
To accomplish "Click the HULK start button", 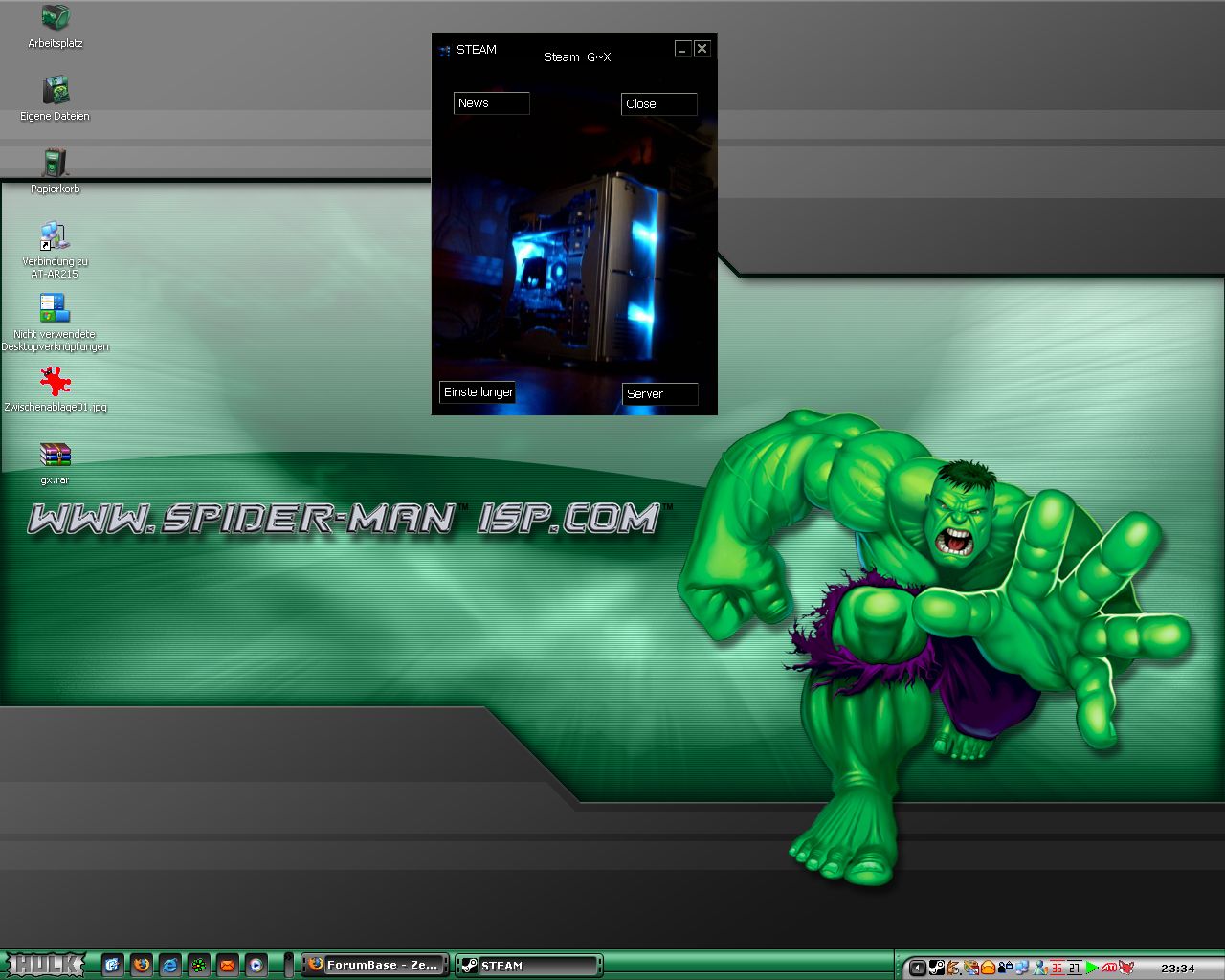I will pyautogui.click(x=46, y=965).
